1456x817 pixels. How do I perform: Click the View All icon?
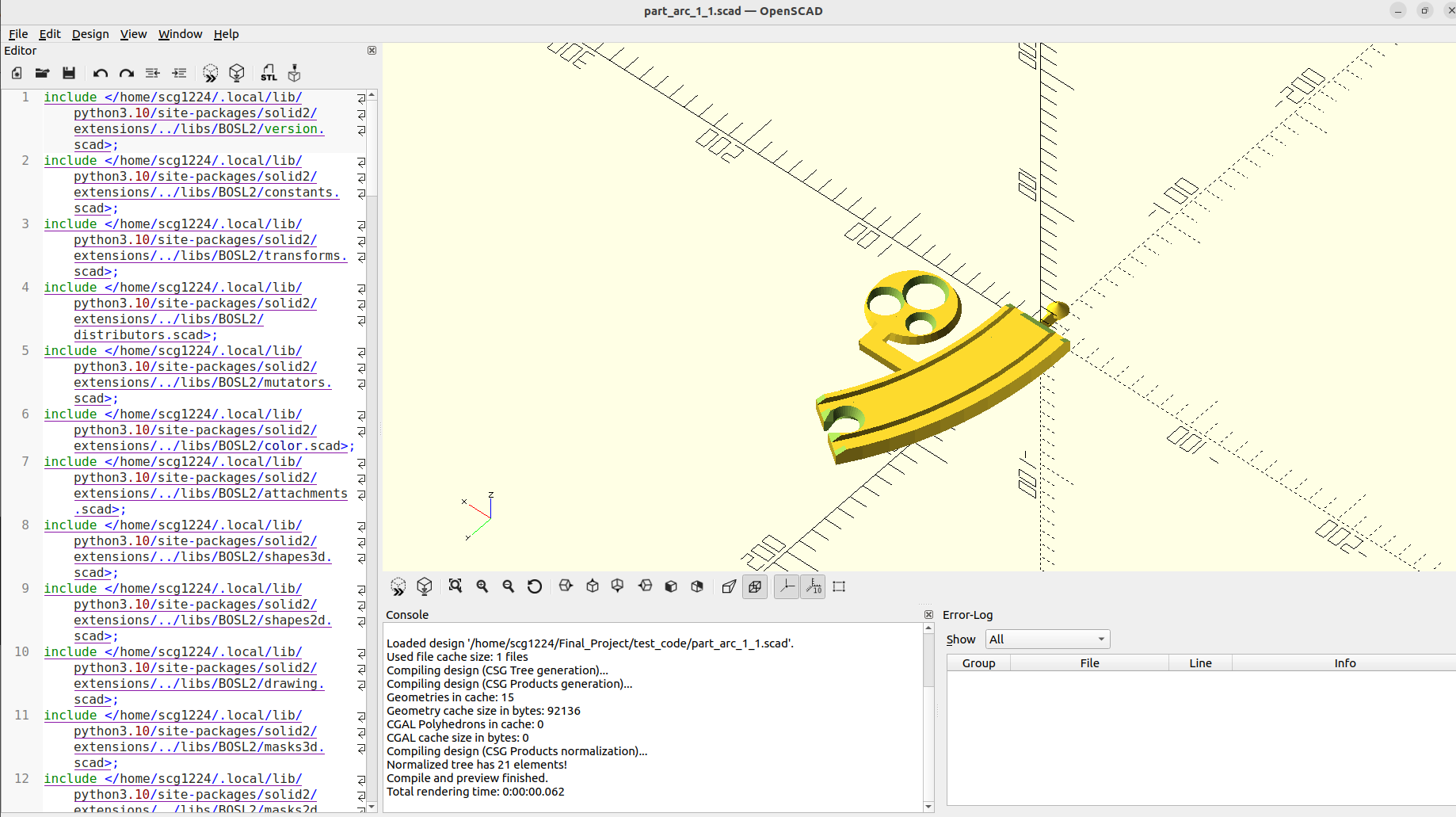(455, 586)
